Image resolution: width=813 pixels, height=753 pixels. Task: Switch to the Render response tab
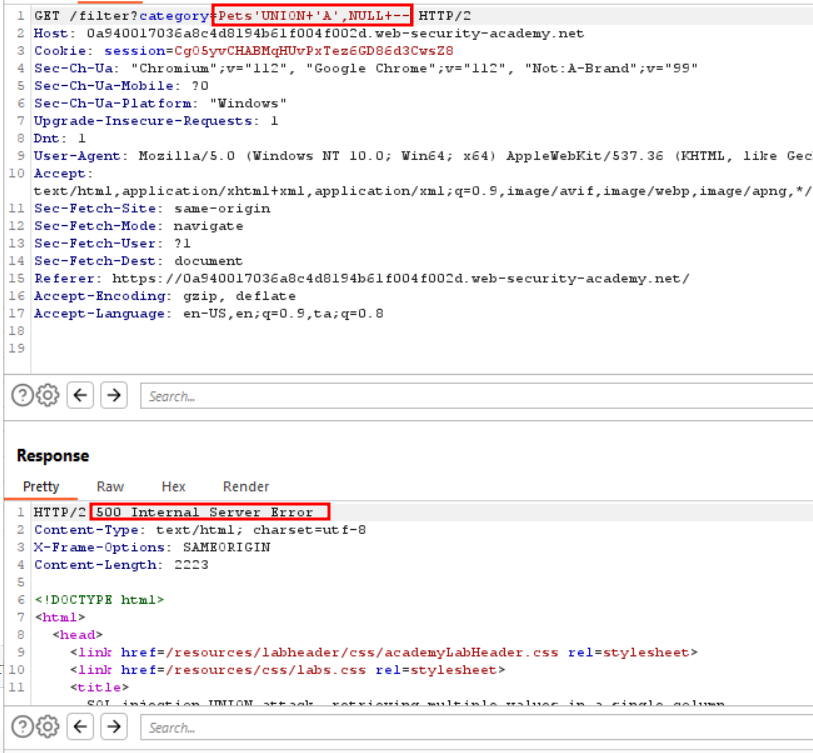[246, 486]
